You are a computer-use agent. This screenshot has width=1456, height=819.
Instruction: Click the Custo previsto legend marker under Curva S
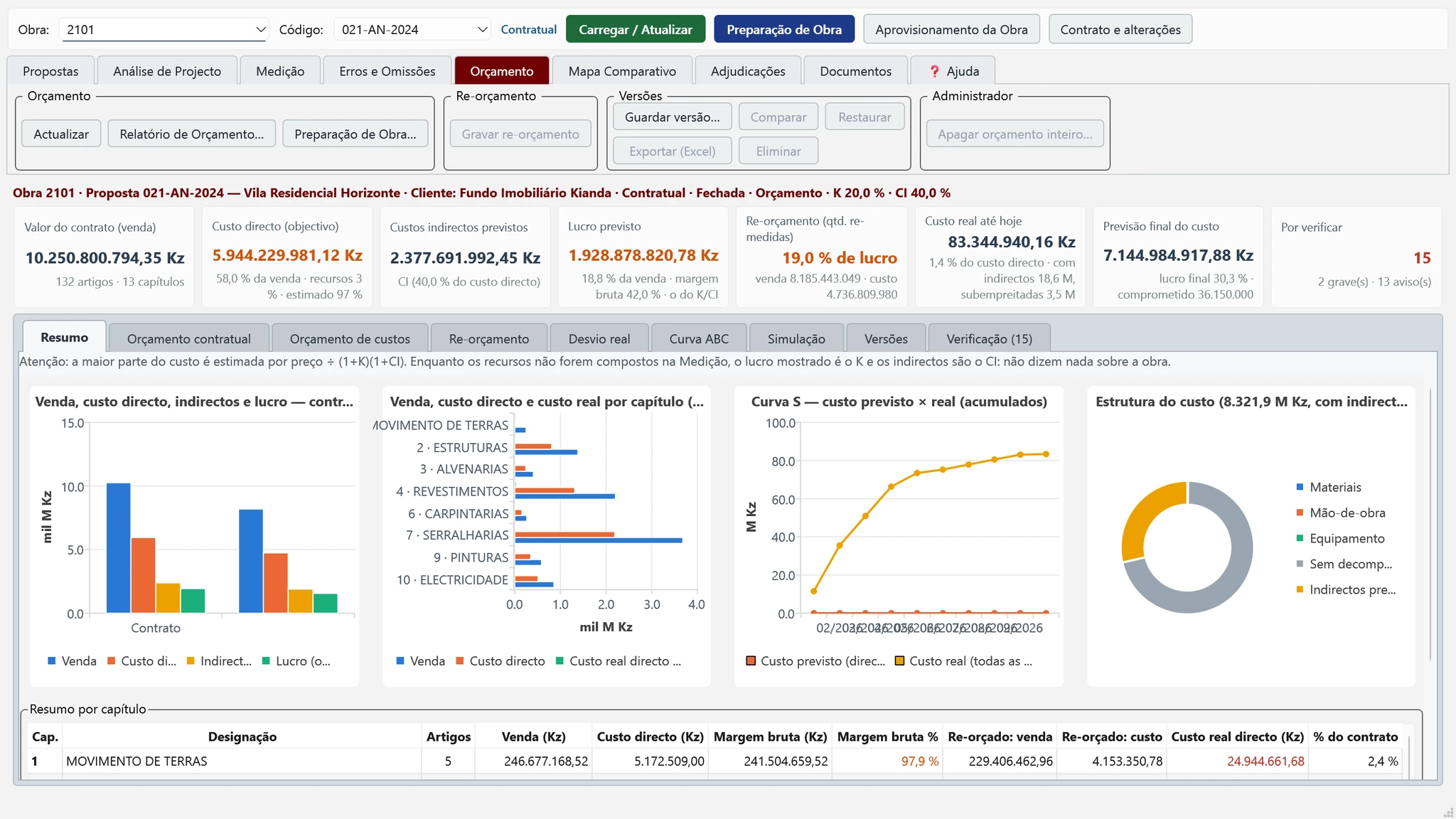(751, 660)
